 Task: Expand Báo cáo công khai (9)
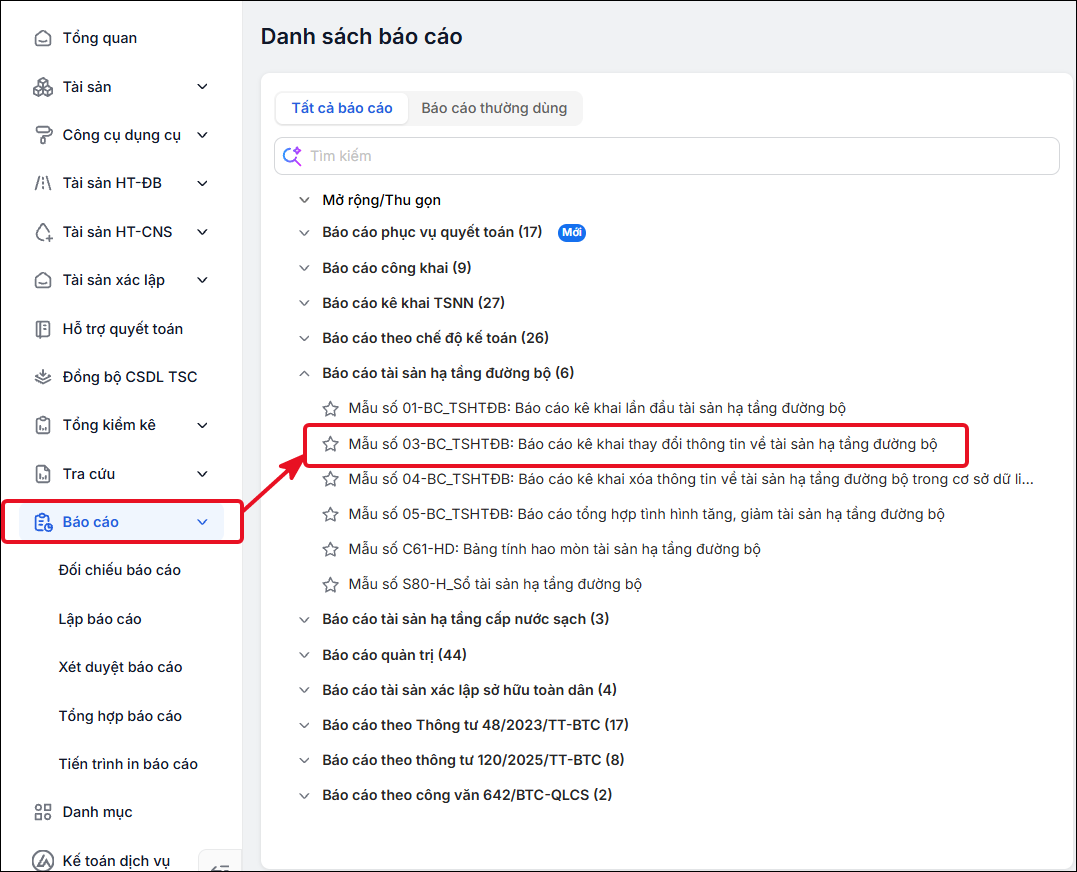[304, 268]
